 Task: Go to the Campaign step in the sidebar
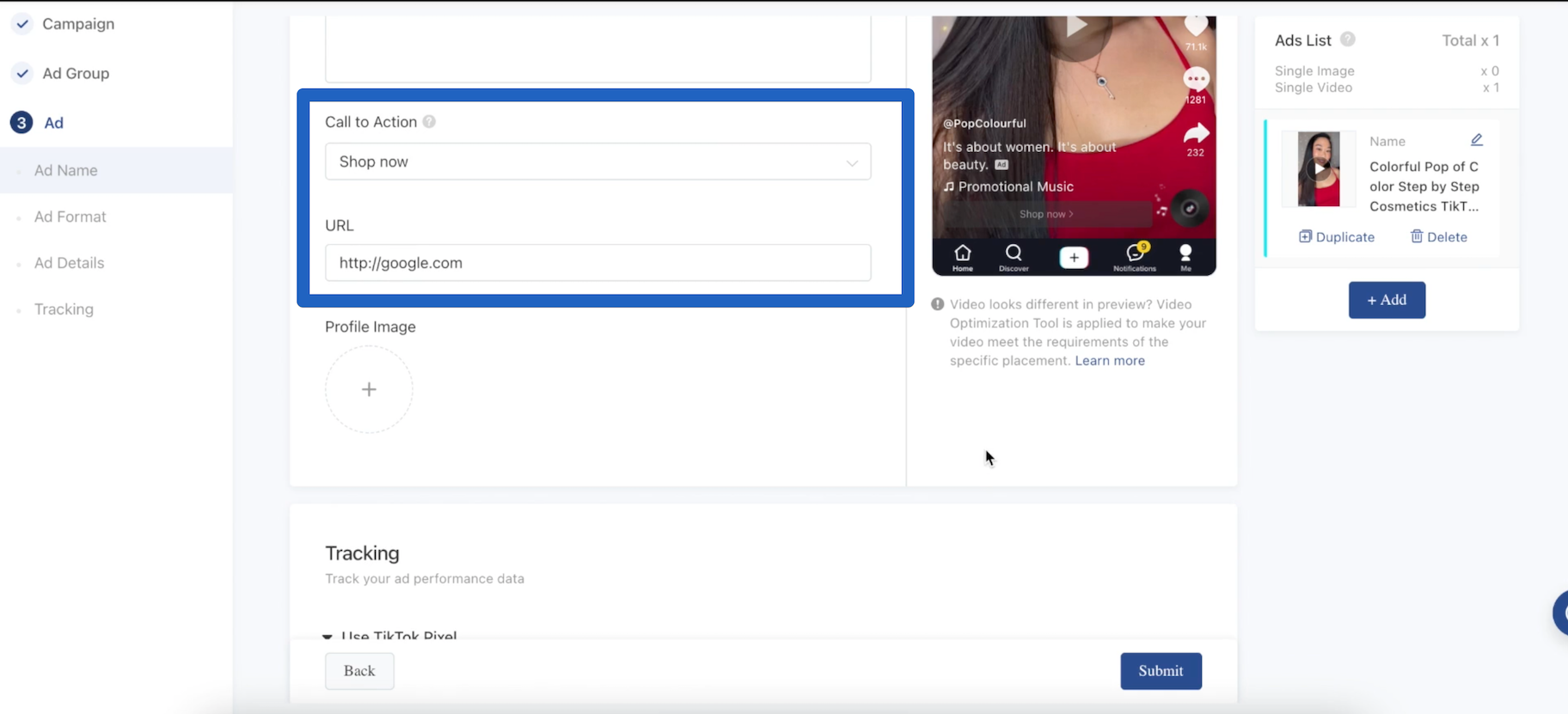point(77,24)
